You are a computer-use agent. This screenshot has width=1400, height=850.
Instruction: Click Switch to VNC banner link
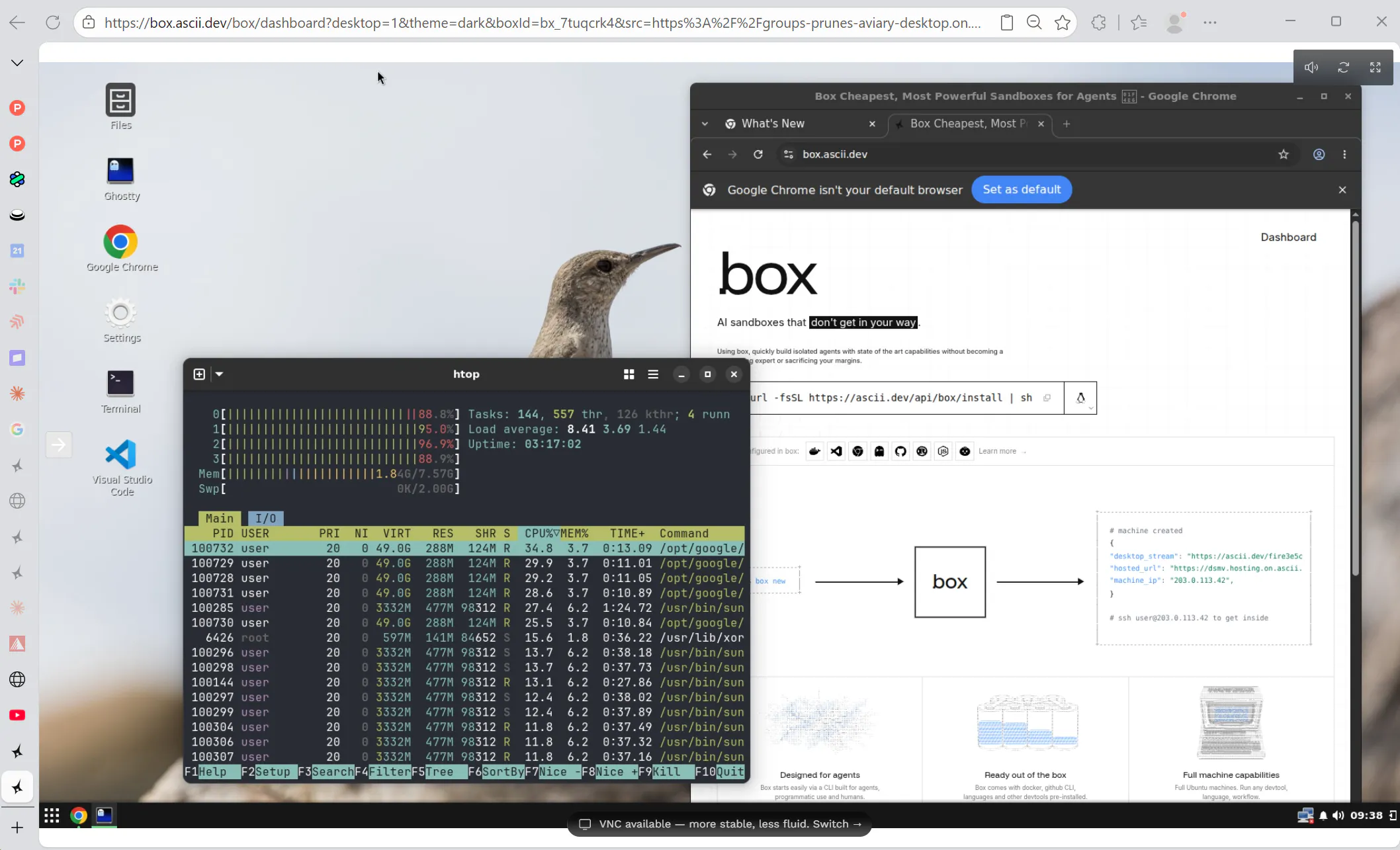pyautogui.click(x=837, y=824)
